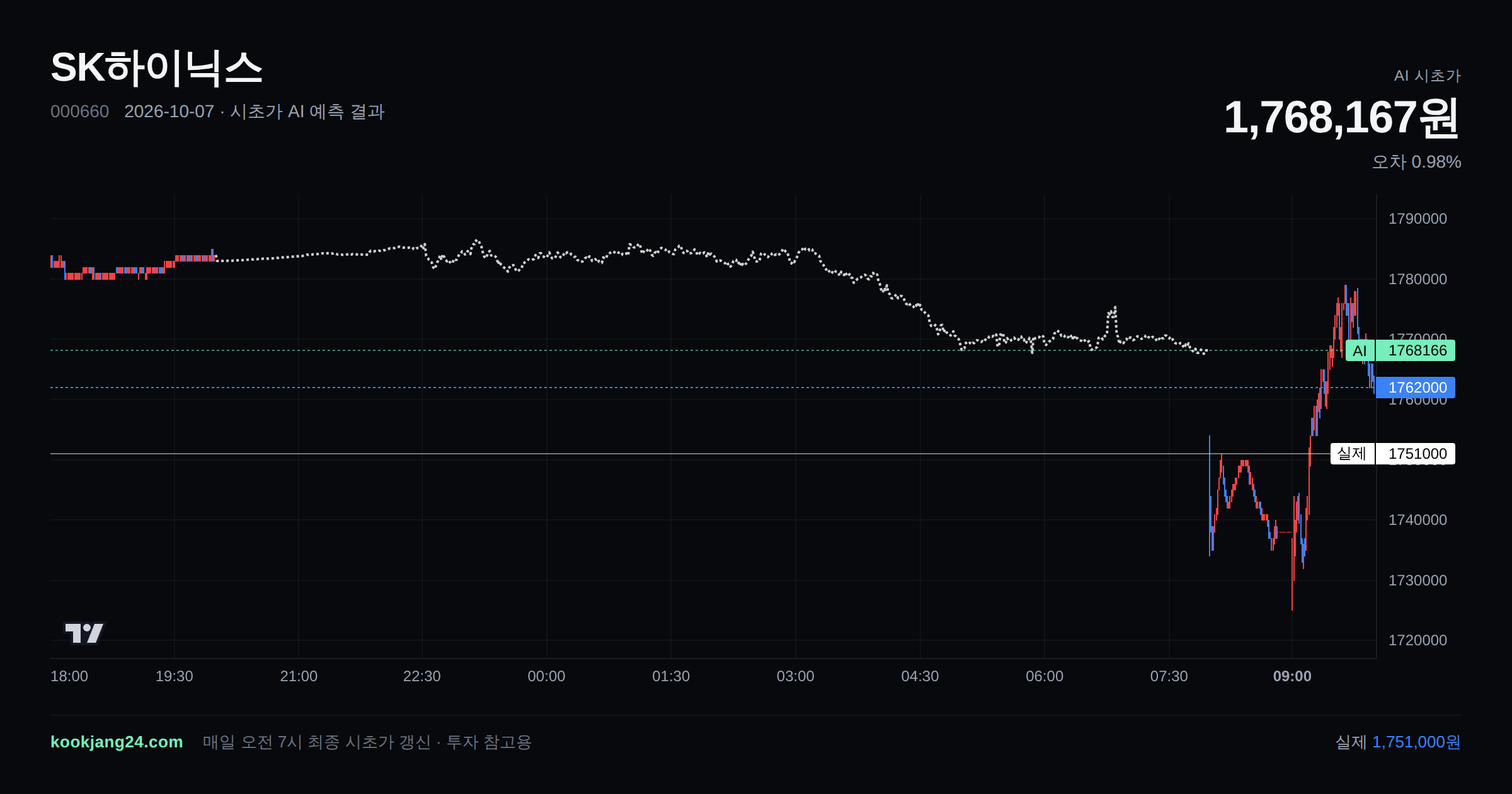The image size is (1512, 794).
Task: Click the 18:00 time axis label
Action: click(69, 676)
